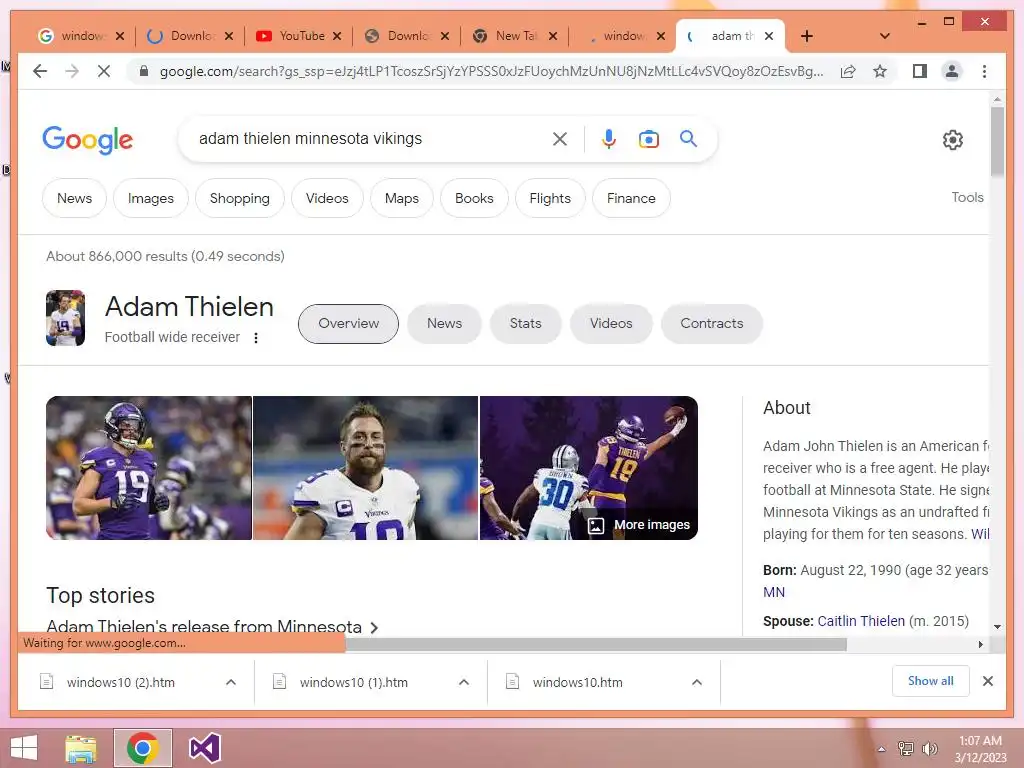Open middle Thielen close-up photo
The height and width of the screenshot is (768, 1024).
(366, 468)
